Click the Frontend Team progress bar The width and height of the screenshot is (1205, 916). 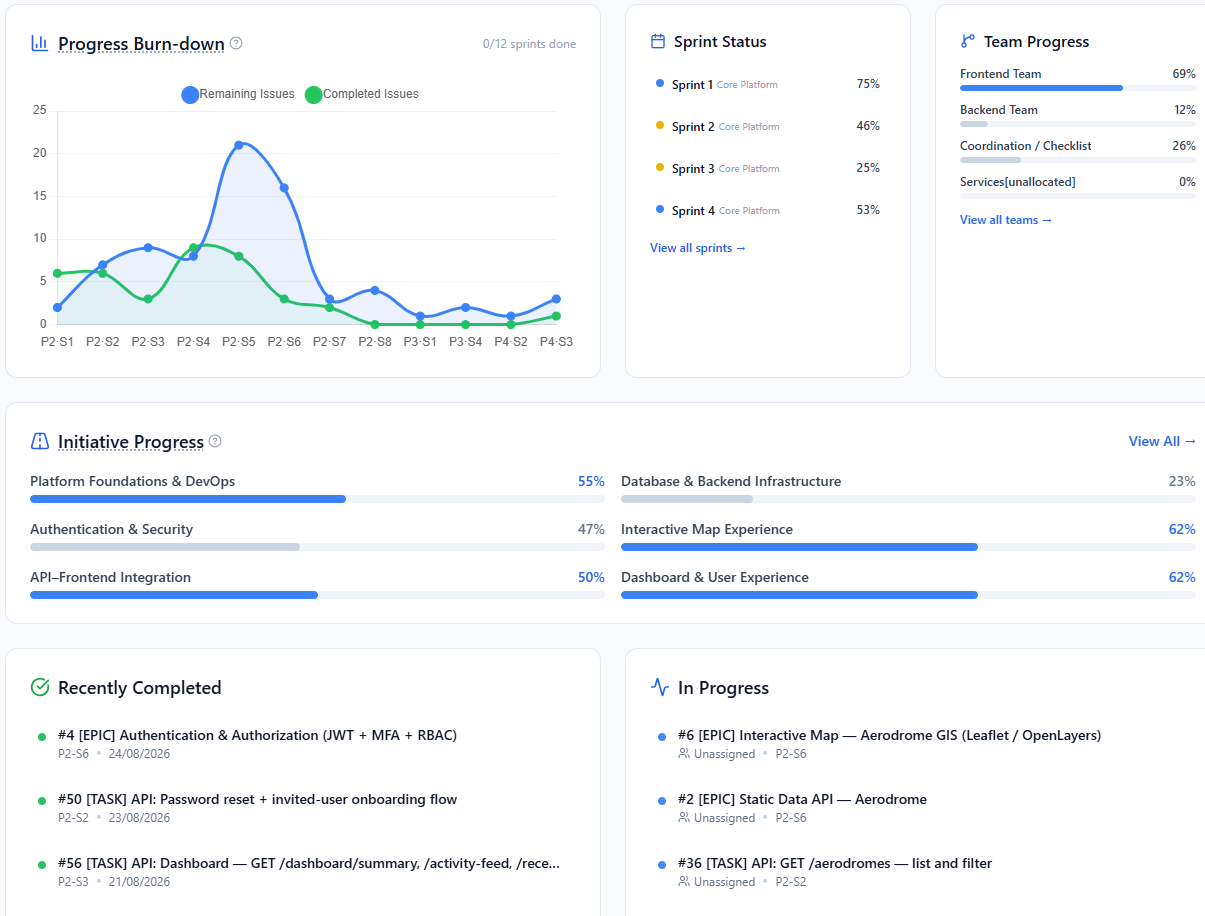coord(1078,88)
